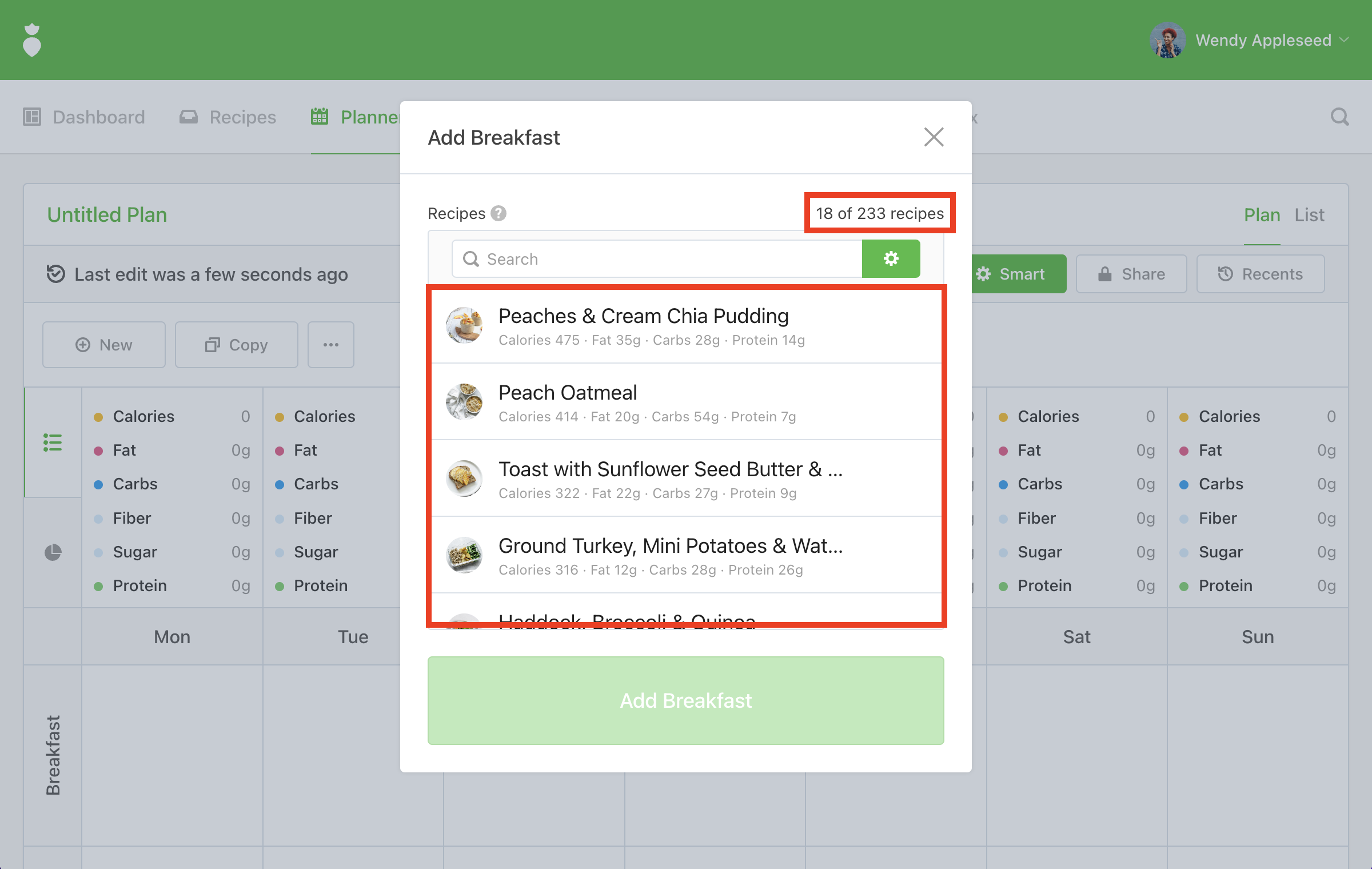Click the Recents button
This screenshot has width=1372, height=869.
pyautogui.click(x=1260, y=274)
